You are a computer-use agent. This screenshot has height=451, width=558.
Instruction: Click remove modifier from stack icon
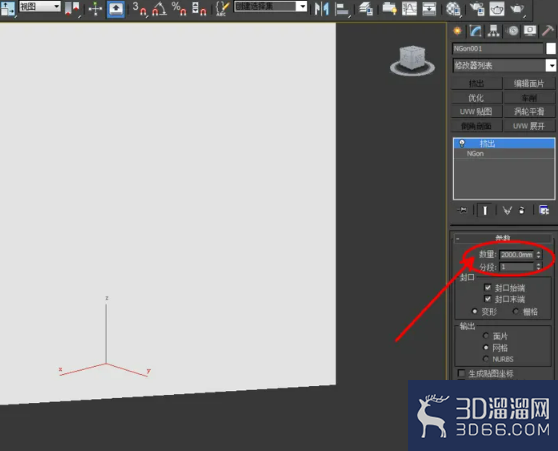pyautogui.click(x=522, y=210)
